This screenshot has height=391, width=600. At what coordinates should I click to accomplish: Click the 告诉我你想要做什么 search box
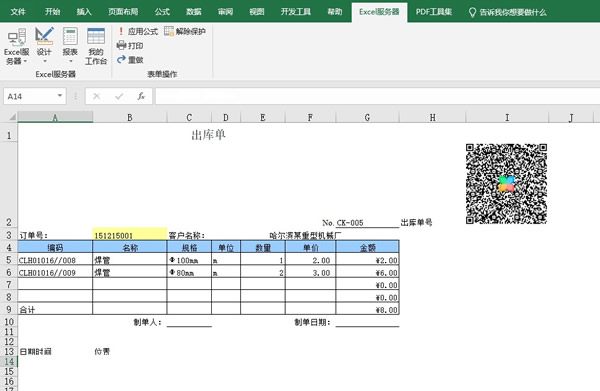click(507, 12)
